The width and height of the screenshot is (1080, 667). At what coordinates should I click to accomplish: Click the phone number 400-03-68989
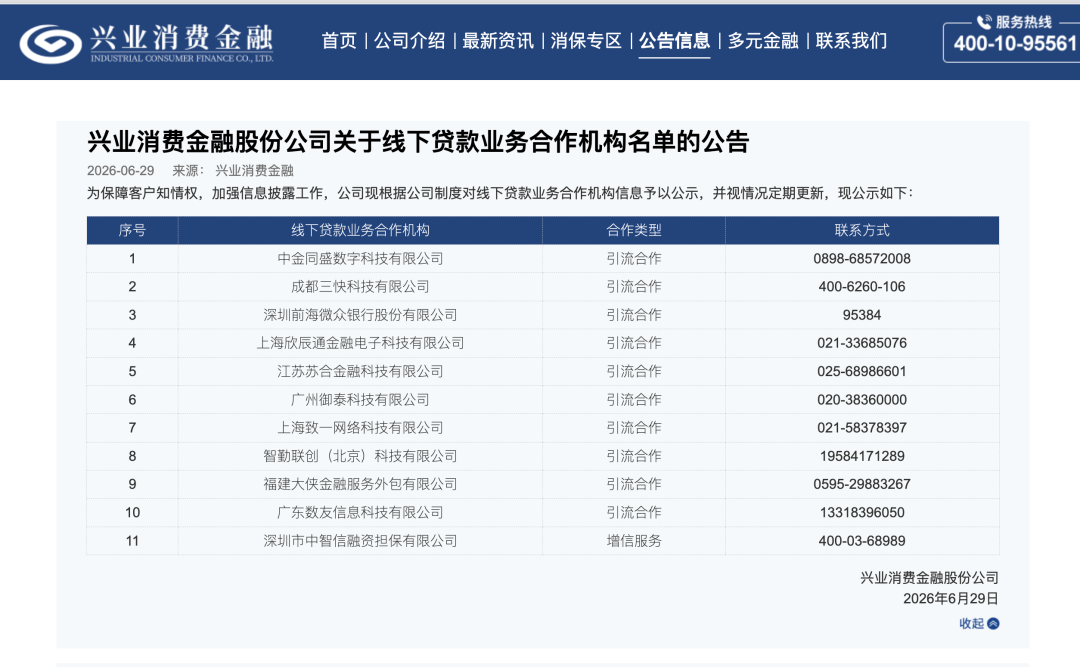(862, 541)
